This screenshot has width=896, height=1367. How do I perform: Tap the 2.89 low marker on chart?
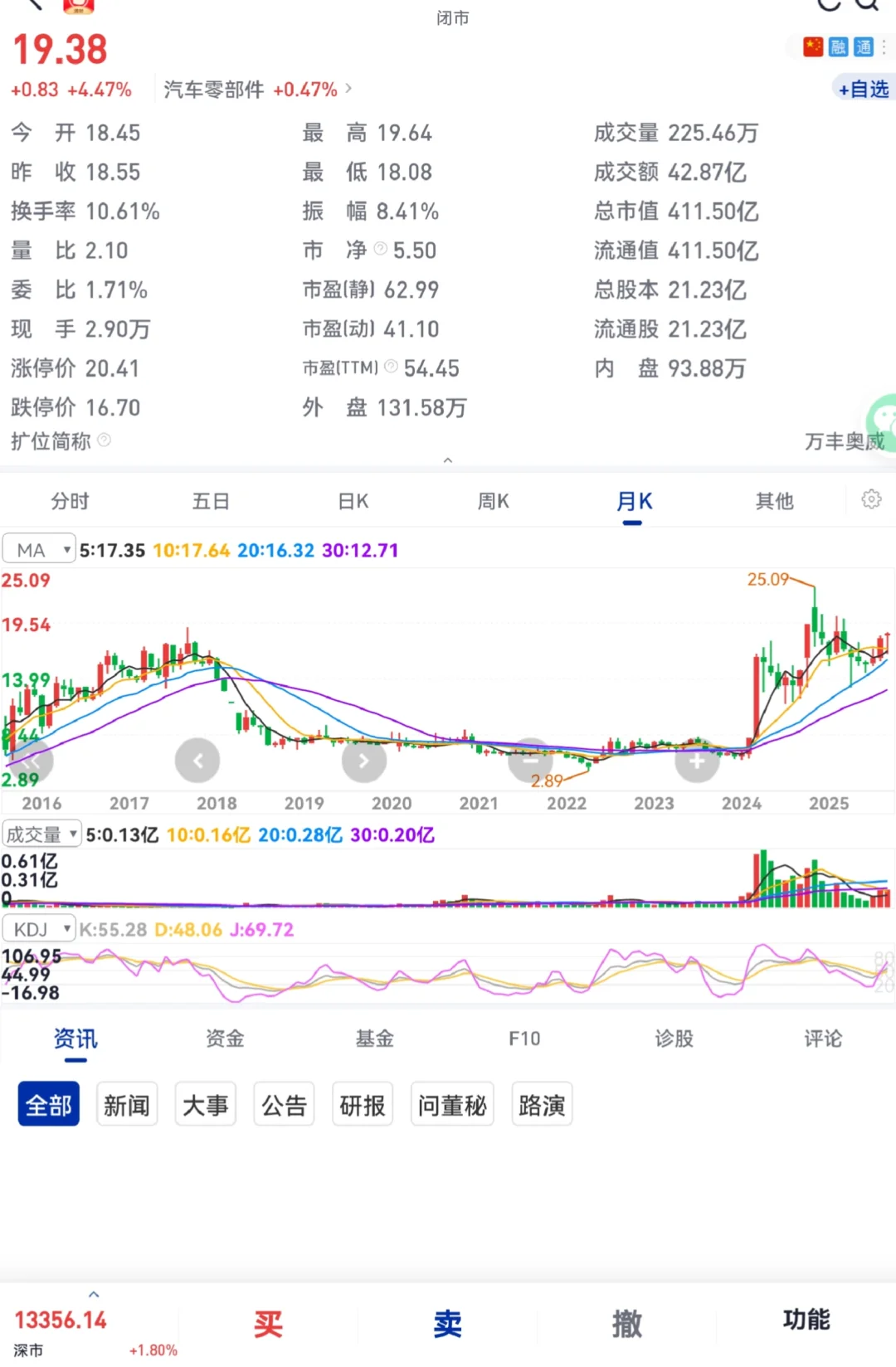pos(547,781)
